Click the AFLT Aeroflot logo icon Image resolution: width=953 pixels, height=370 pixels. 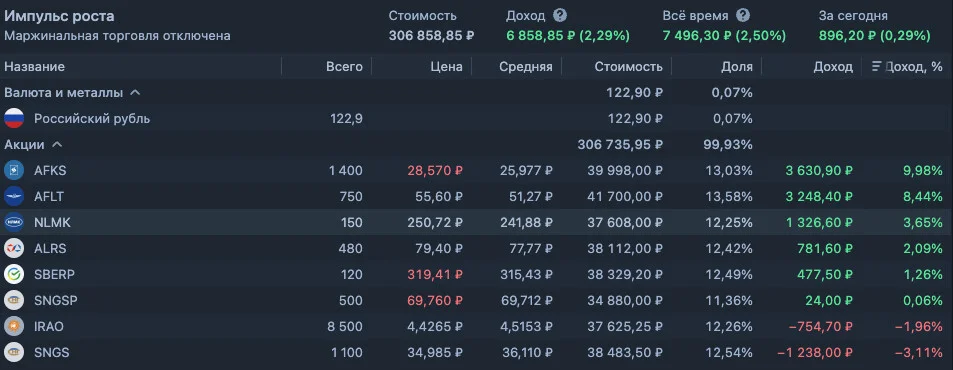coord(14,197)
